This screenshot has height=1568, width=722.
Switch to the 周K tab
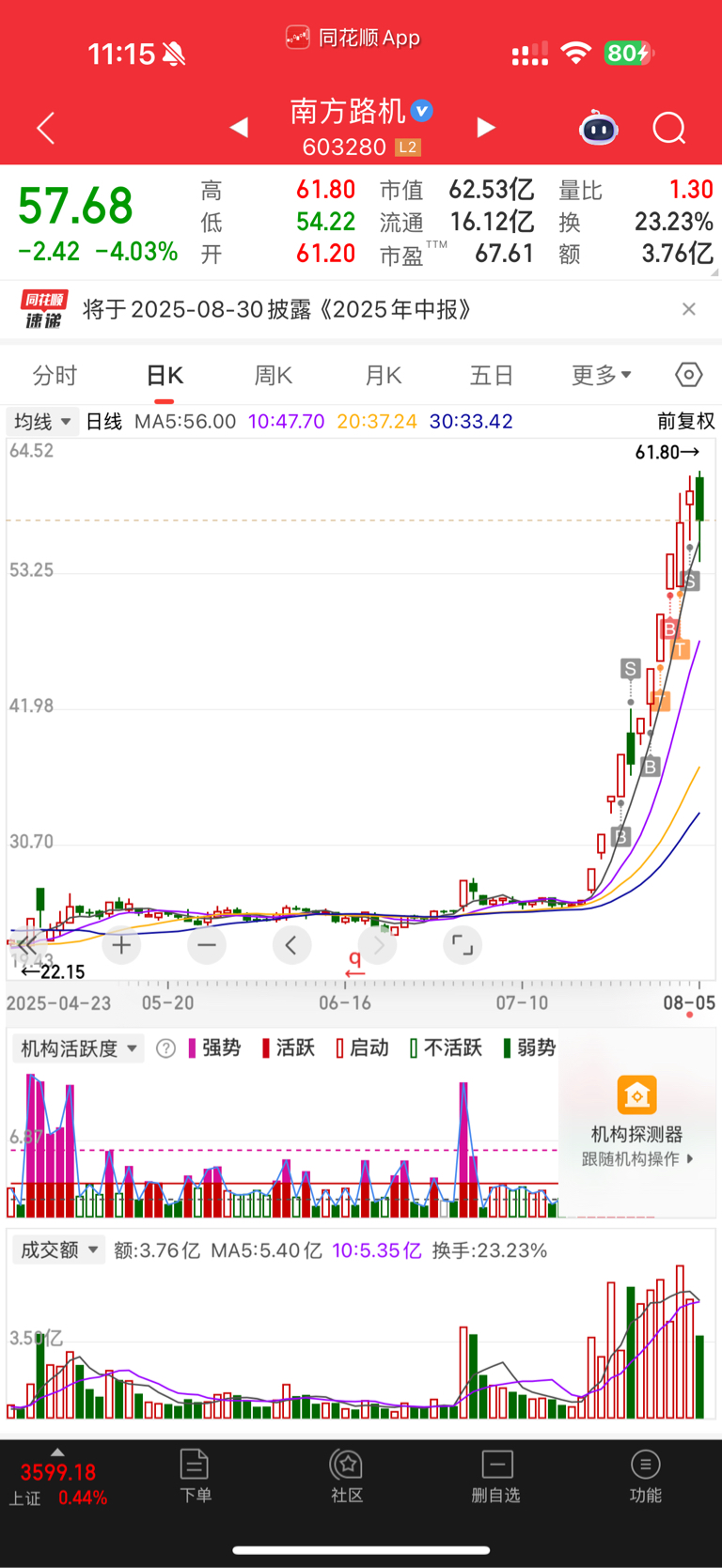pos(274,376)
